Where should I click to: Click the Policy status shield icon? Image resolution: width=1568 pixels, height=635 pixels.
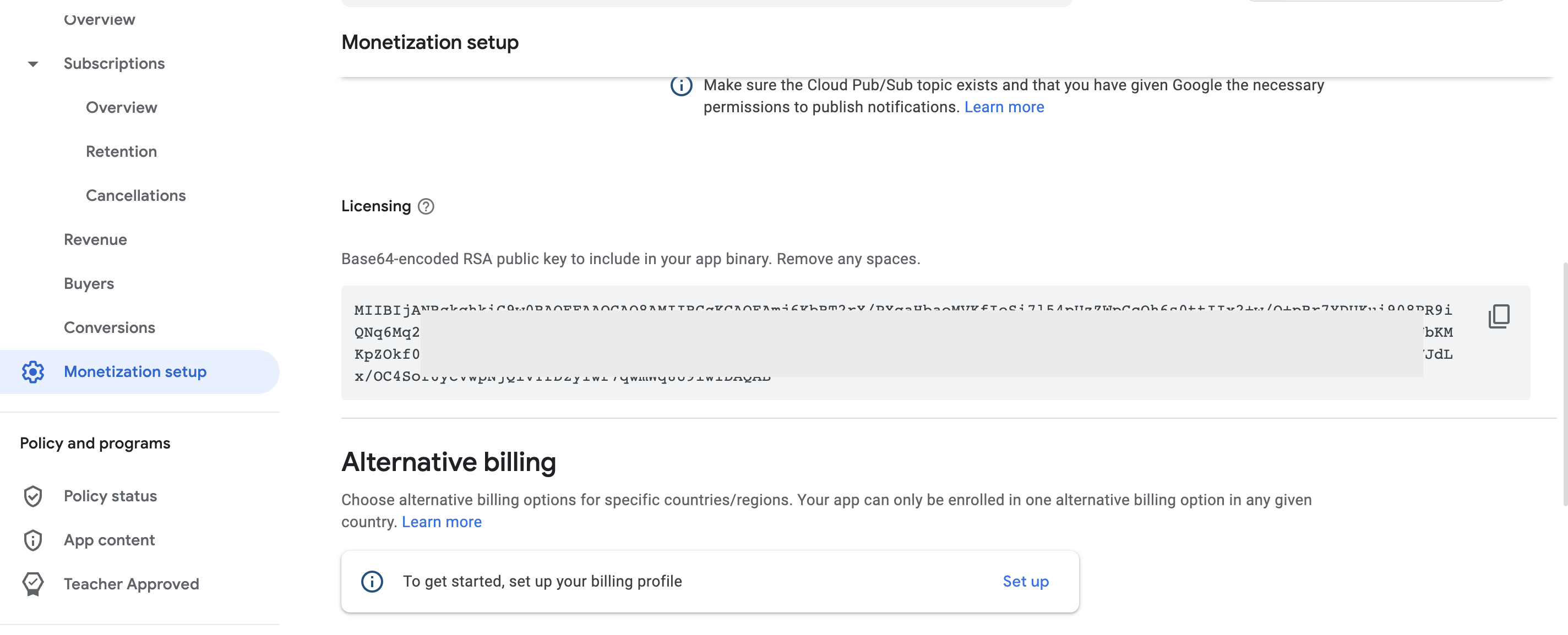click(33, 496)
